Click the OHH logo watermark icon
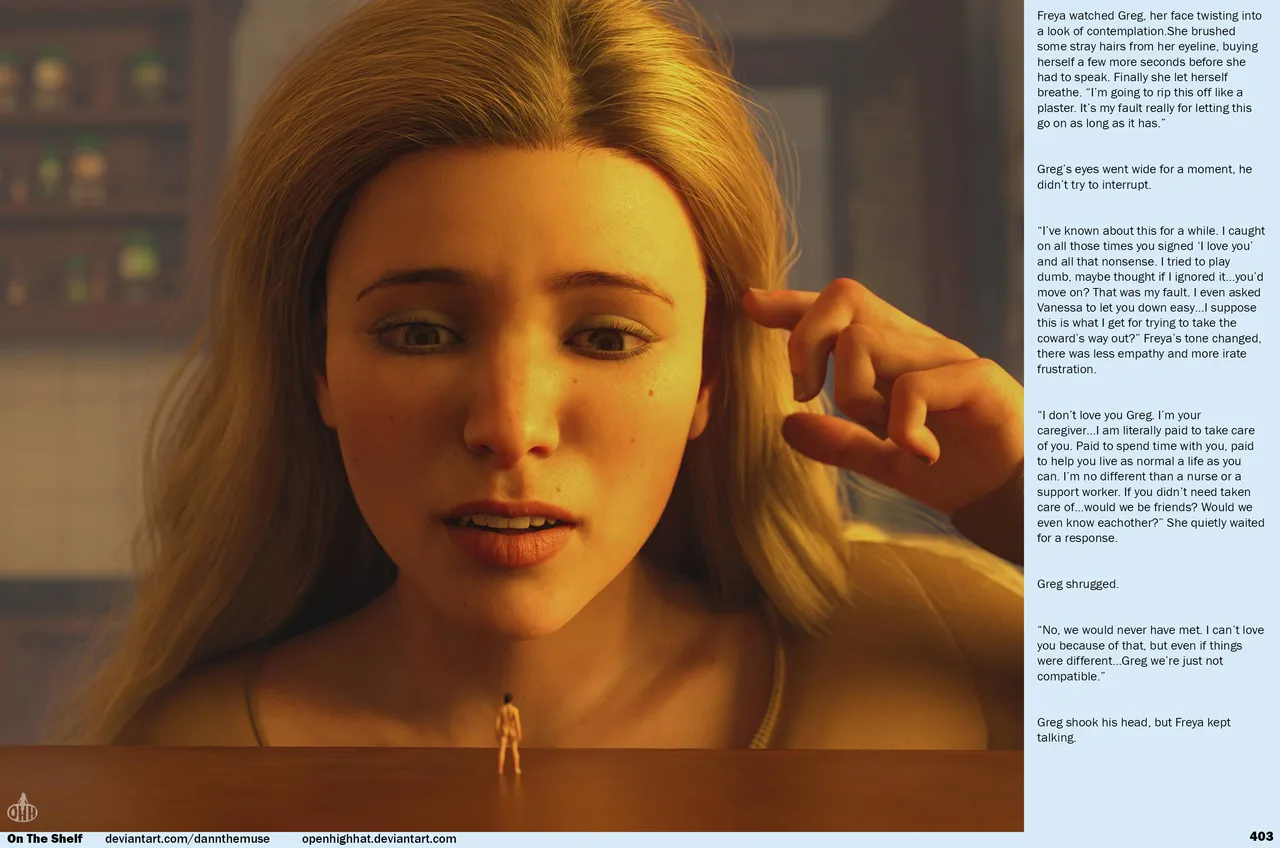This screenshot has height=848, width=1280. click(x=22, y=807)
